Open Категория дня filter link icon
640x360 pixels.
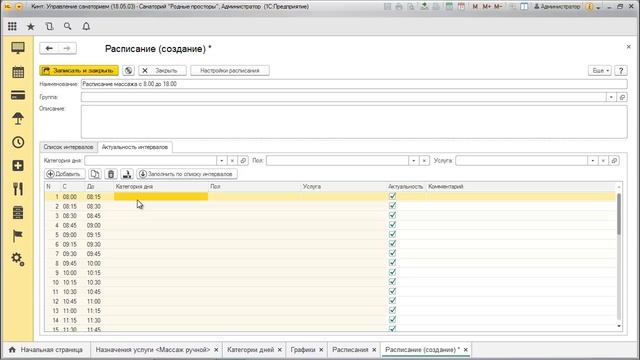(243, 161)
